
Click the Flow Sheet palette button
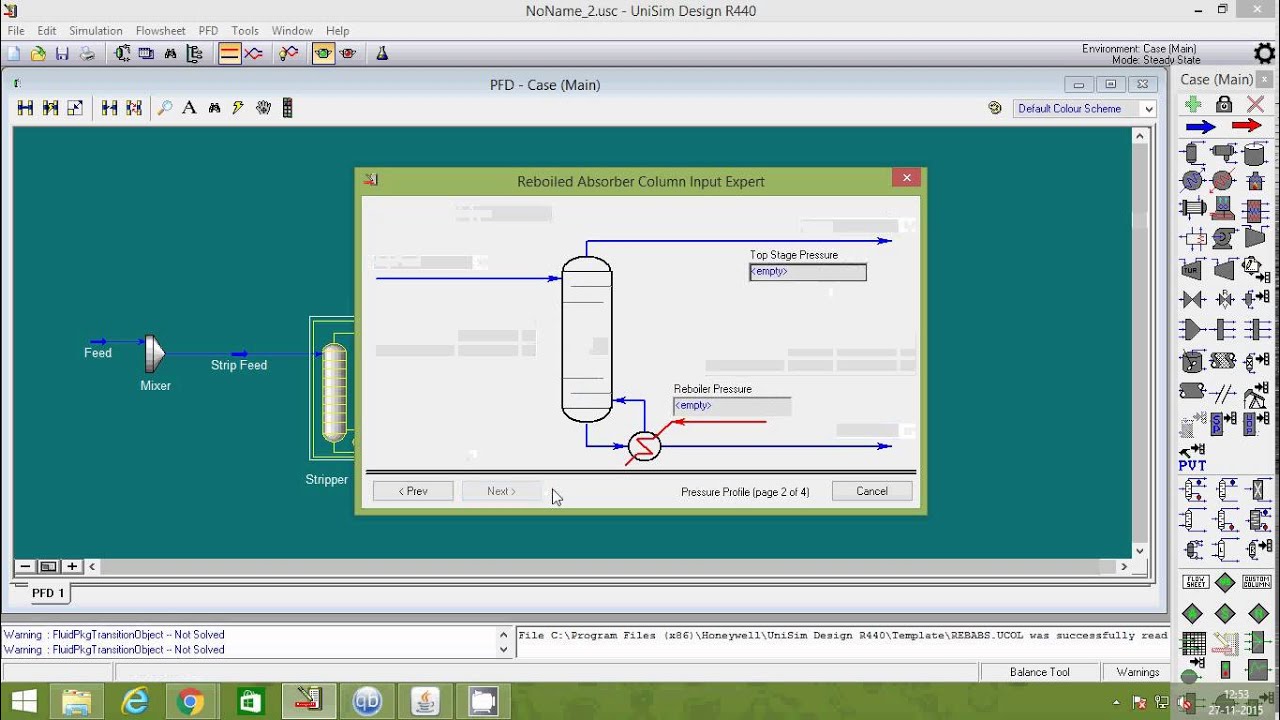point(1195,582)
